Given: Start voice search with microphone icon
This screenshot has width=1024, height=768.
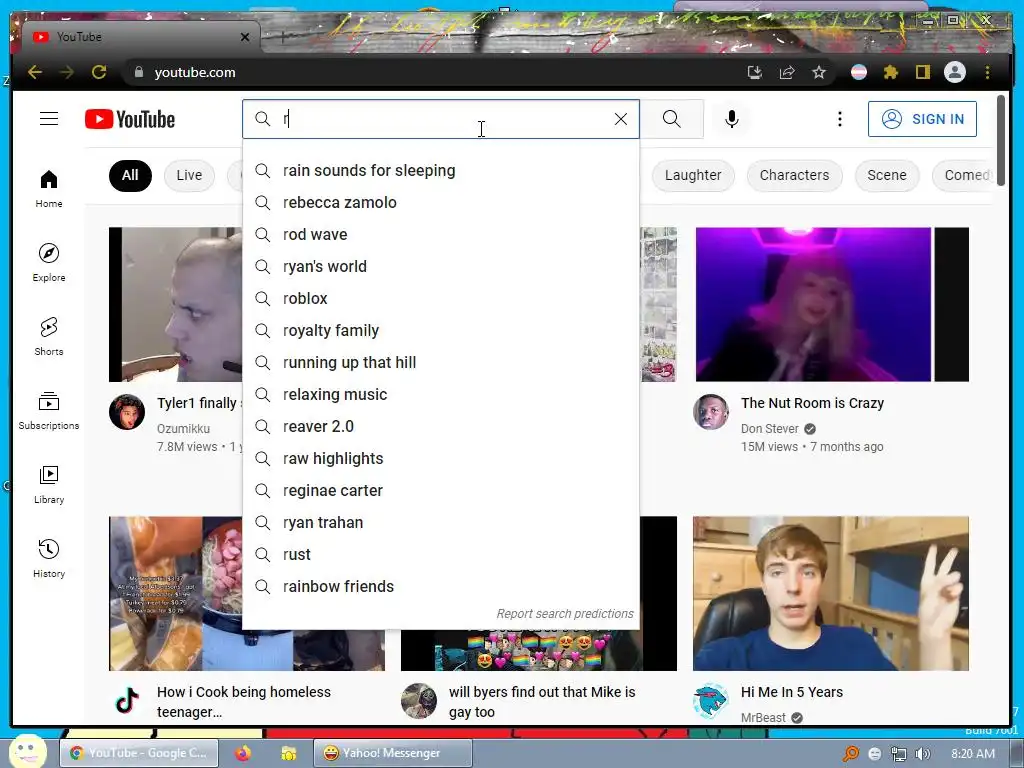Looking at the screenshot, I should point(731,119).
